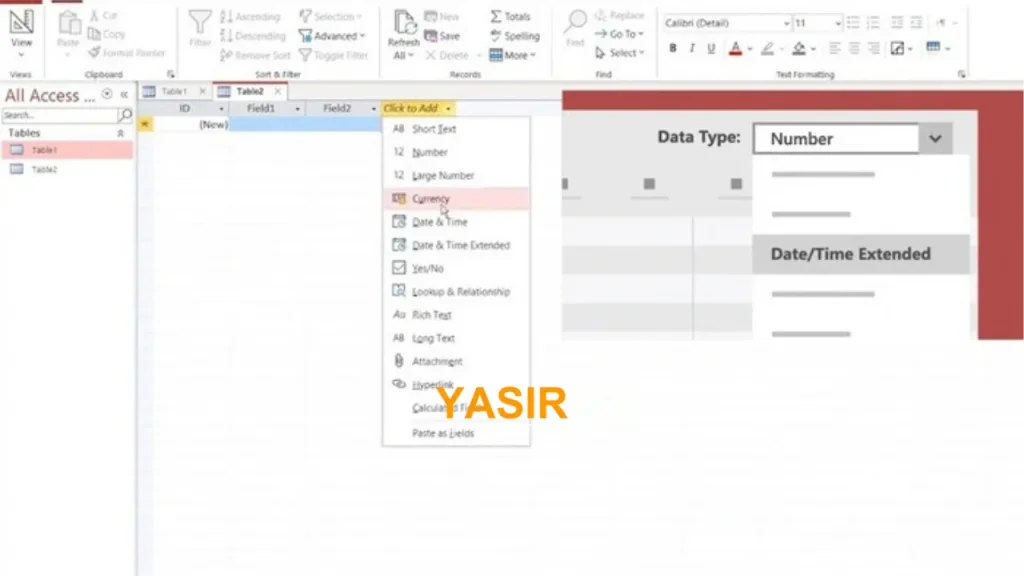Open the font name combo box
The width and height of the screenshot is (1024, 576).
tap(726, 23)
